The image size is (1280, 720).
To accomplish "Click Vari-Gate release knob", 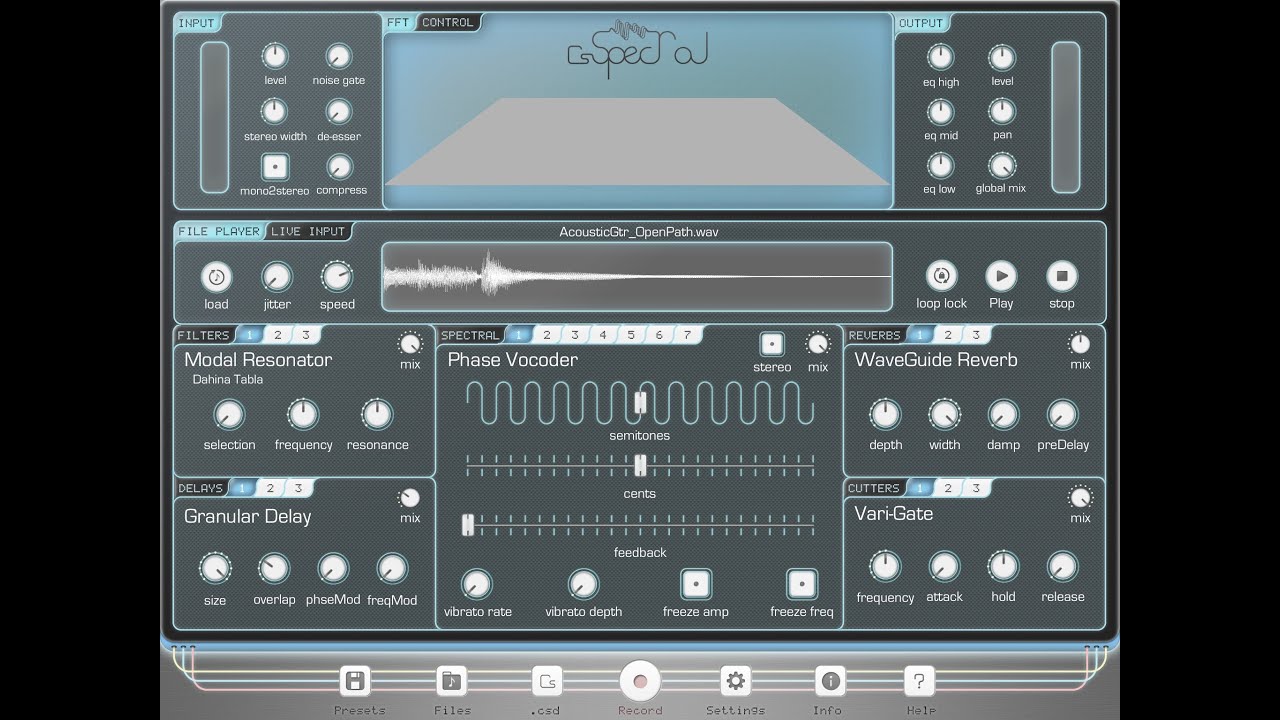I will 1063,567.
